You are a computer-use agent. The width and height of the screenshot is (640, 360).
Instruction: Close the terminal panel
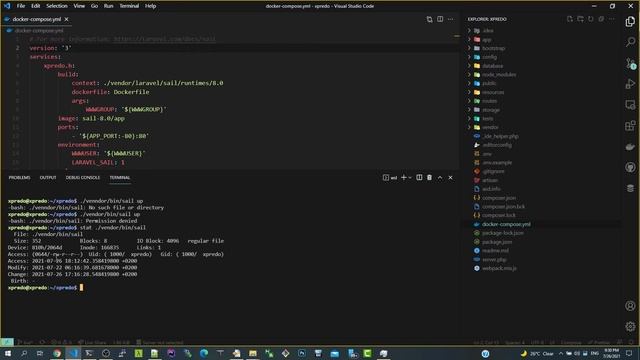point(450,178)
